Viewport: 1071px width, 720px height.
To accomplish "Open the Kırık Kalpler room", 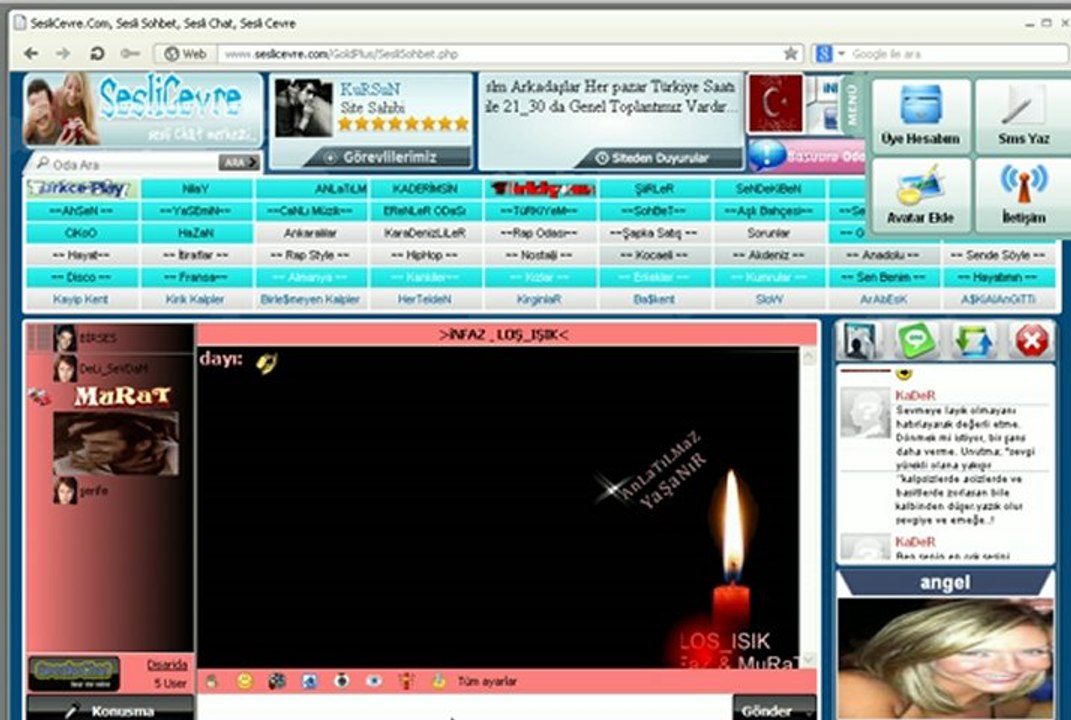I will (x=195, y=299).
